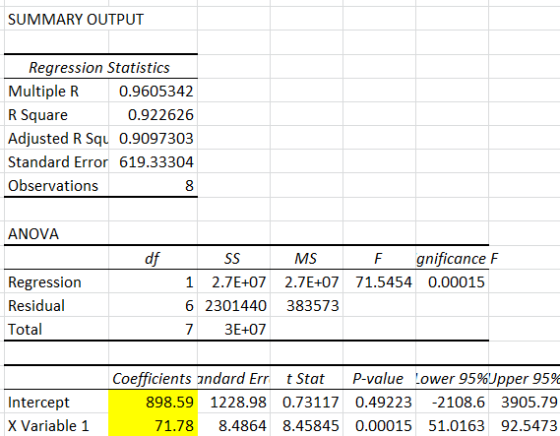Click the Lower 95% column header

click(451, 379)
